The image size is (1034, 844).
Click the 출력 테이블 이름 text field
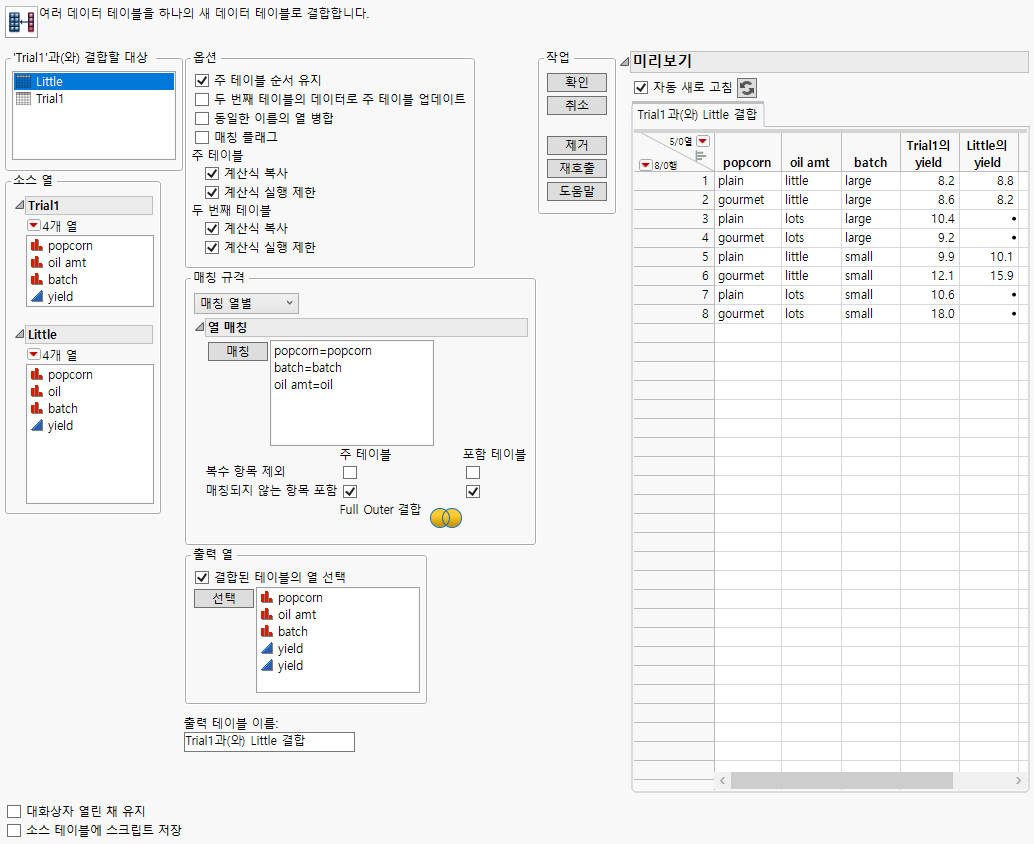point(269,741)
